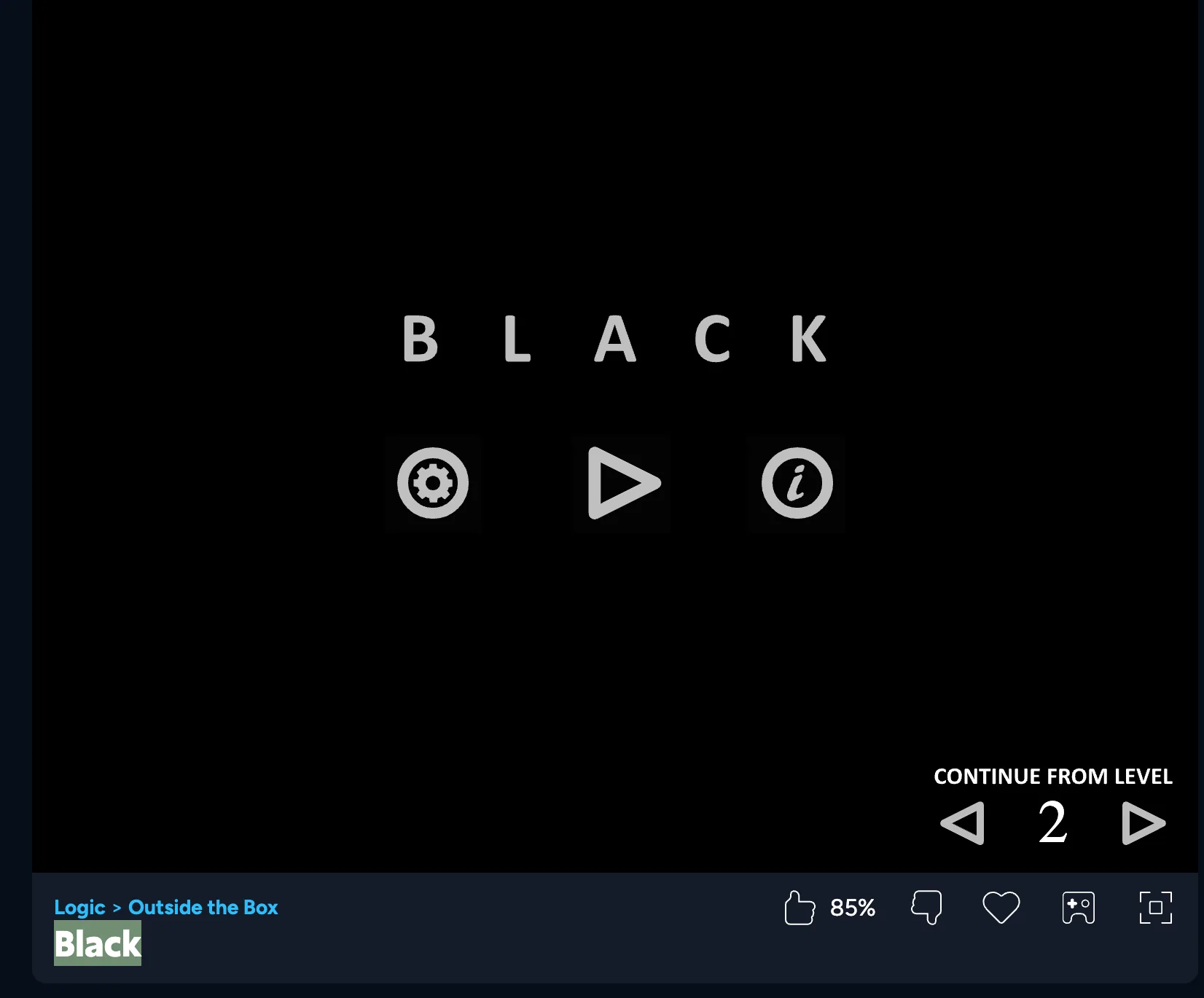
Task: Click the highlighted Black game title
Action: click(x=98, y=944)
